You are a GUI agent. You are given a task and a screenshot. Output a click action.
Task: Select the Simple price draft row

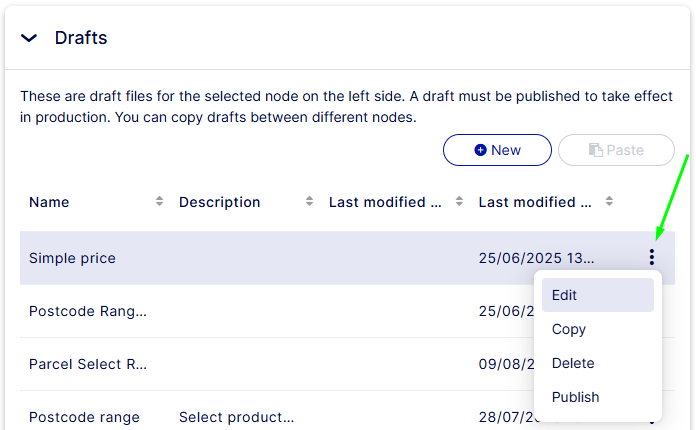(x=72, y=258)
